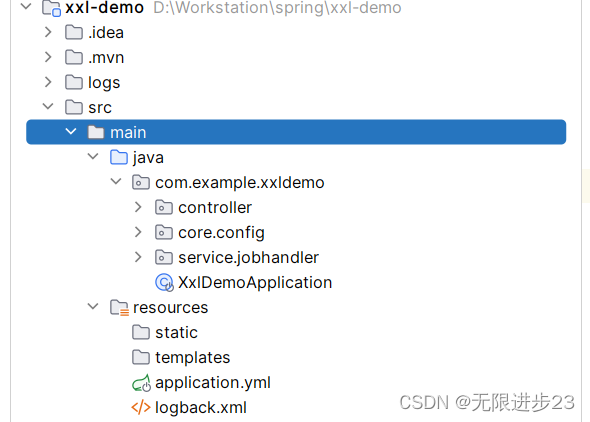Open the application.yml file label
Screen dimensions: 590x422
coord(213,383)
